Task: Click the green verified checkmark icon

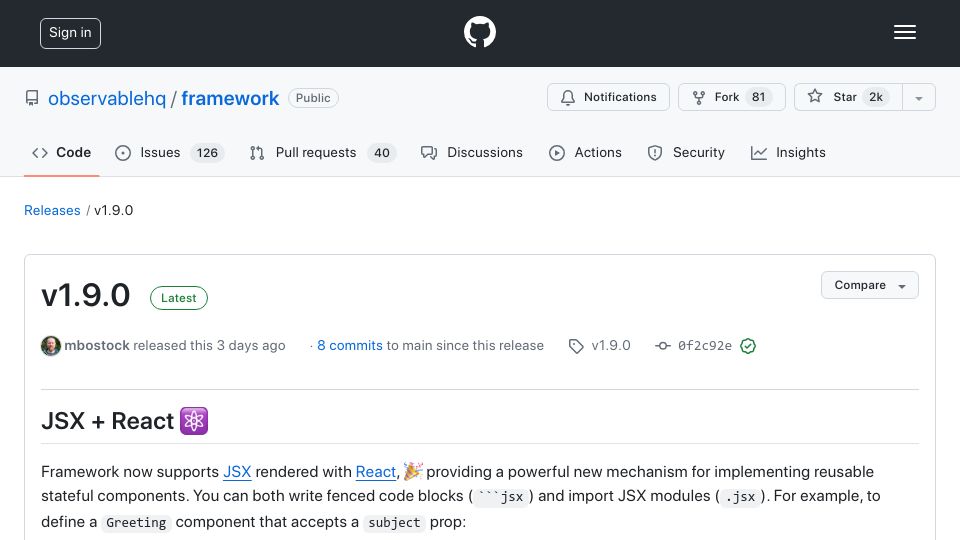Action: point(748,346)
